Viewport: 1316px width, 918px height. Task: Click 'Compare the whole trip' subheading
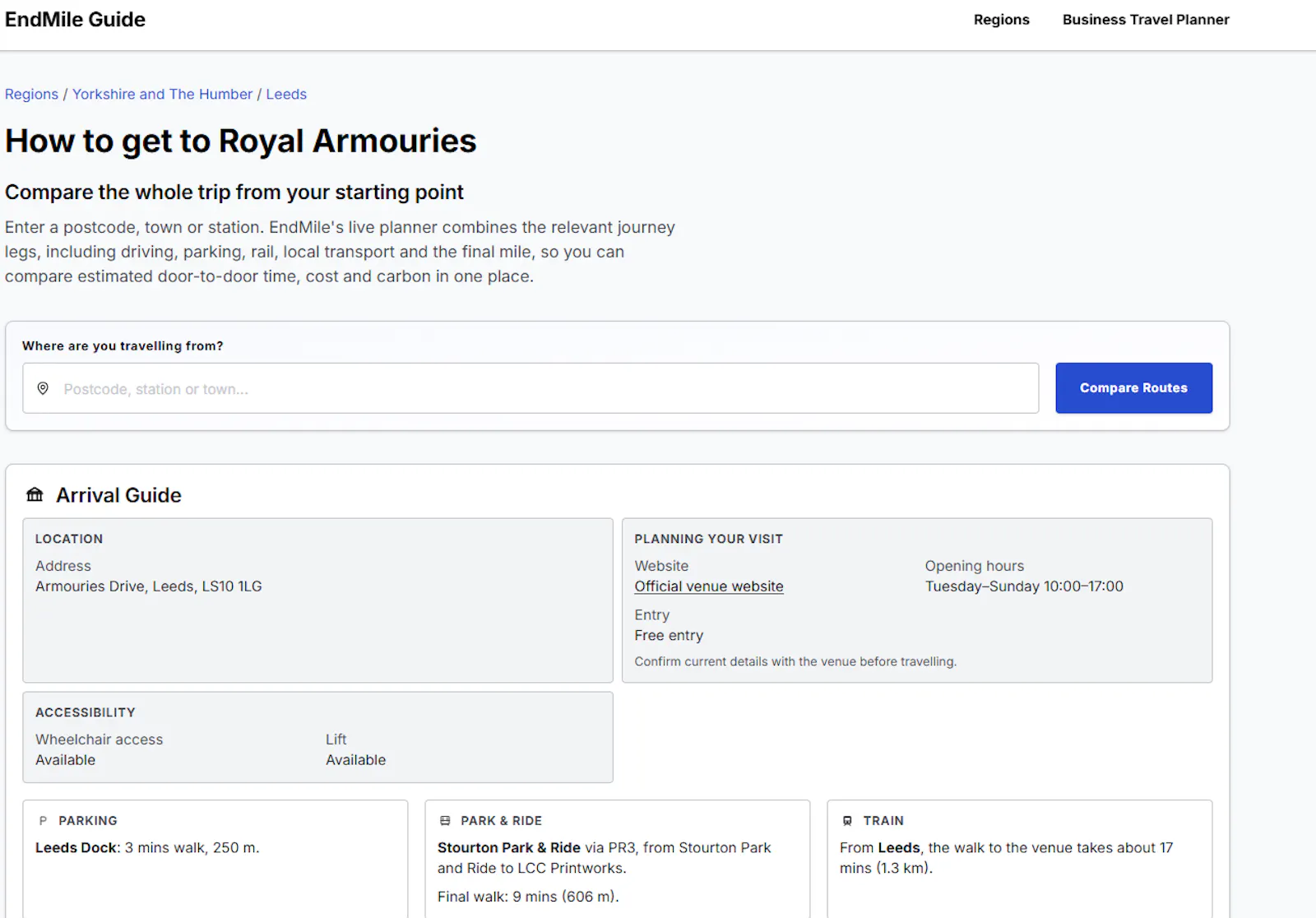point(234,192)
